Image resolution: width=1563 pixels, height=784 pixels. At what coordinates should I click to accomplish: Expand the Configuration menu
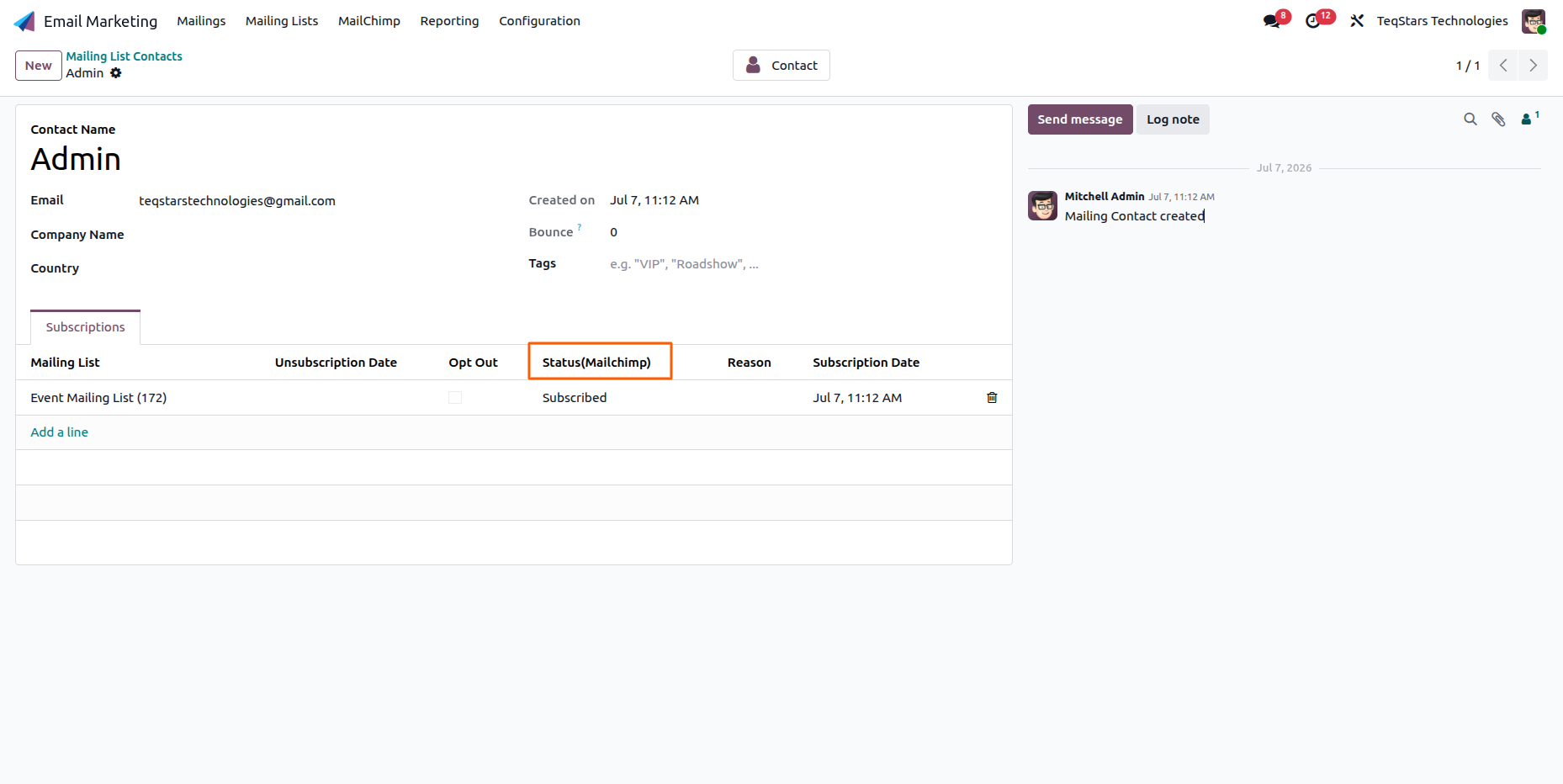(539, 21)
